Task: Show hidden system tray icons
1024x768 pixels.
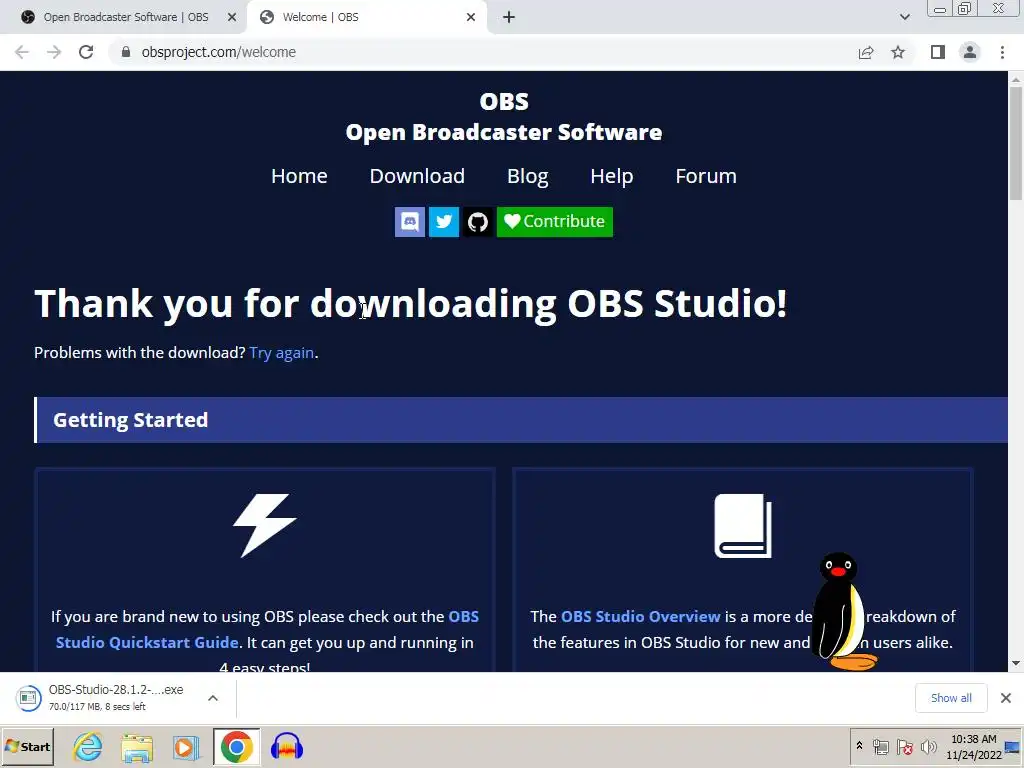Action: tap(859, 746)
